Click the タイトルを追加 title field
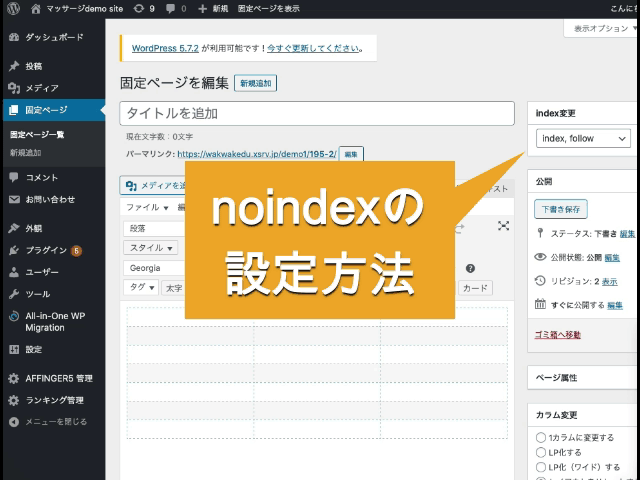The height and width of the screenshot is (480, 640). pyautogui.click(x=318, y=113)
